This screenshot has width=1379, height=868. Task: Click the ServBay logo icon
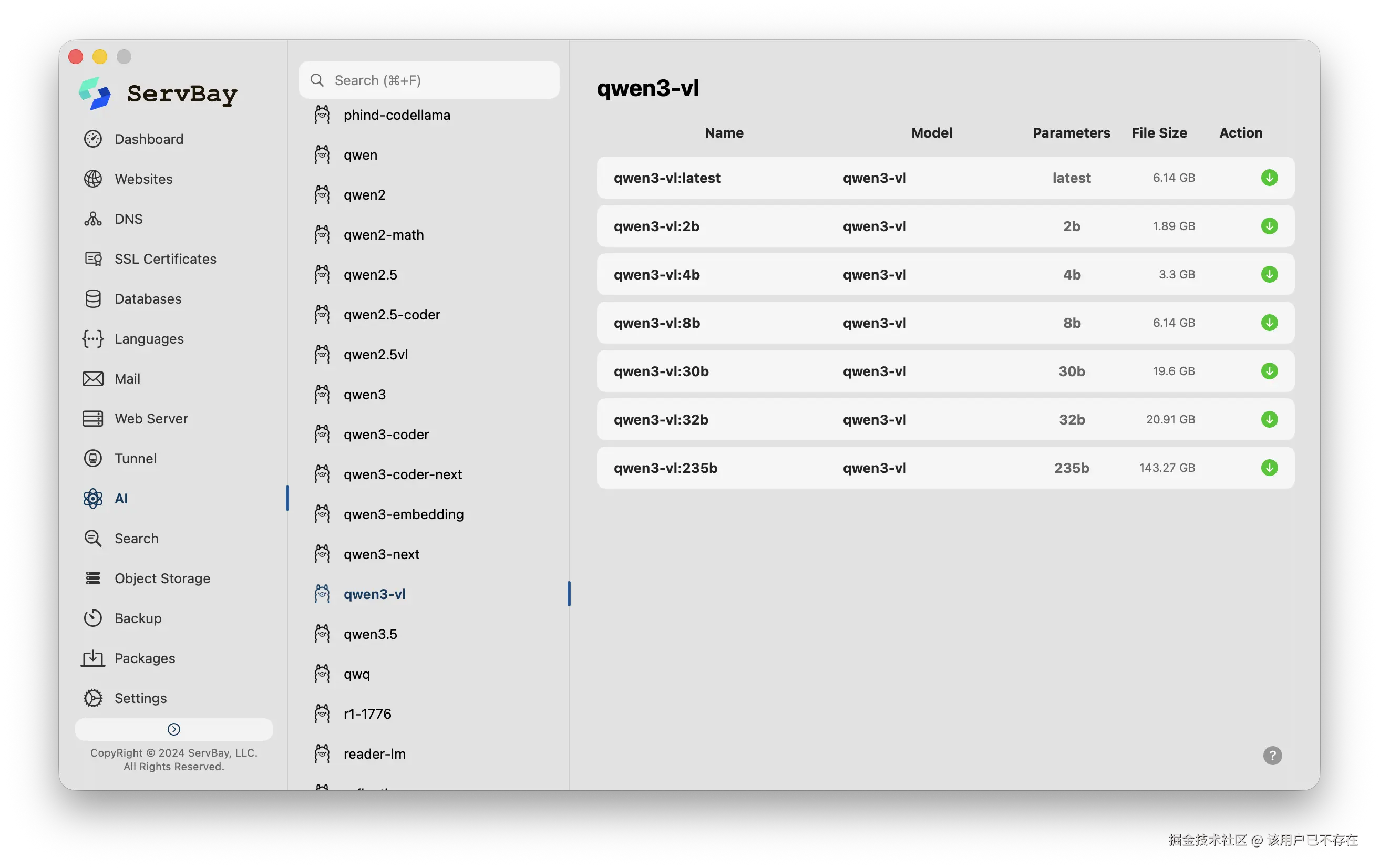(95, 94)
